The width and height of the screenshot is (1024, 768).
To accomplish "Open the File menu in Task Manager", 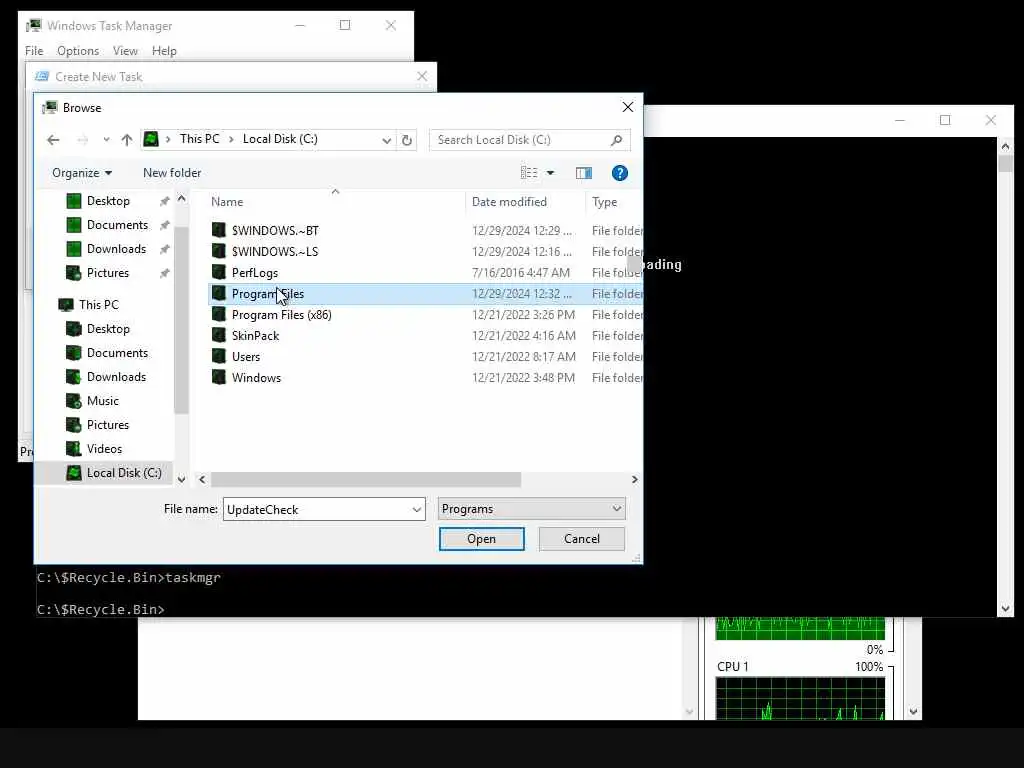I will [x=34, y=51].
